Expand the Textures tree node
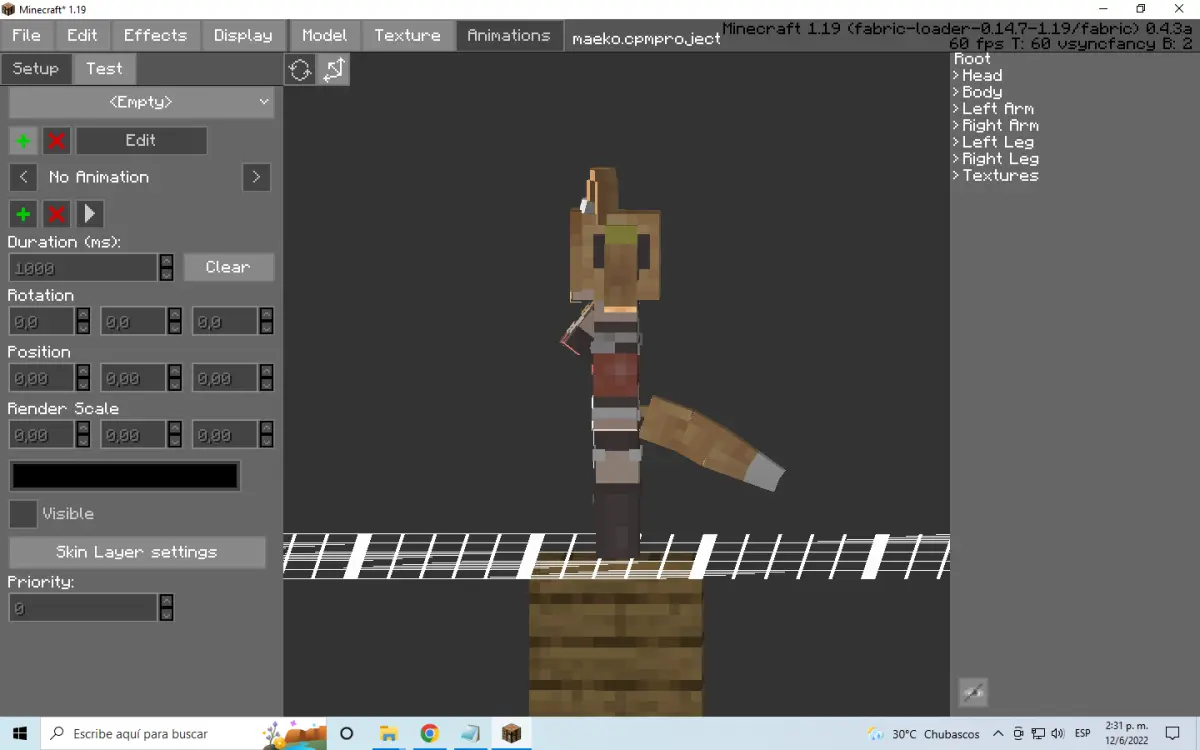This screenshot has width=1200, height=750. [x=996, y=175]
